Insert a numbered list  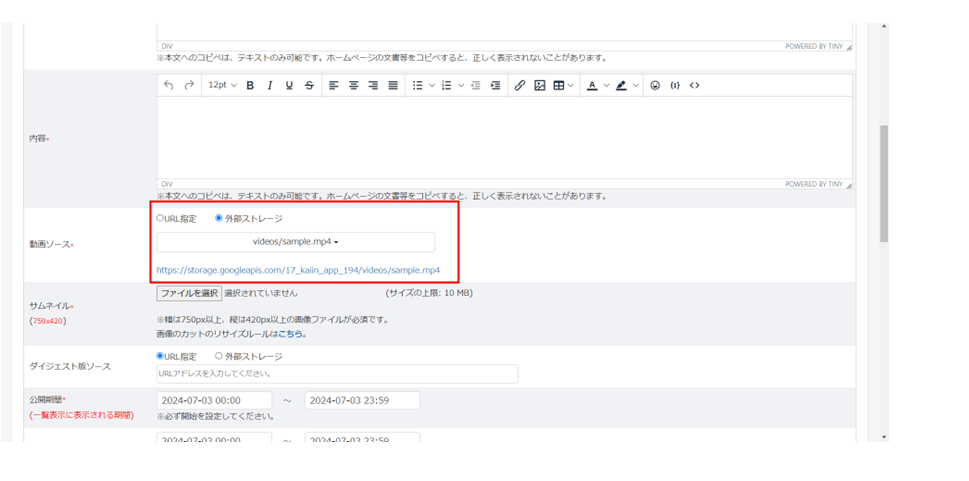coord(447,86)
